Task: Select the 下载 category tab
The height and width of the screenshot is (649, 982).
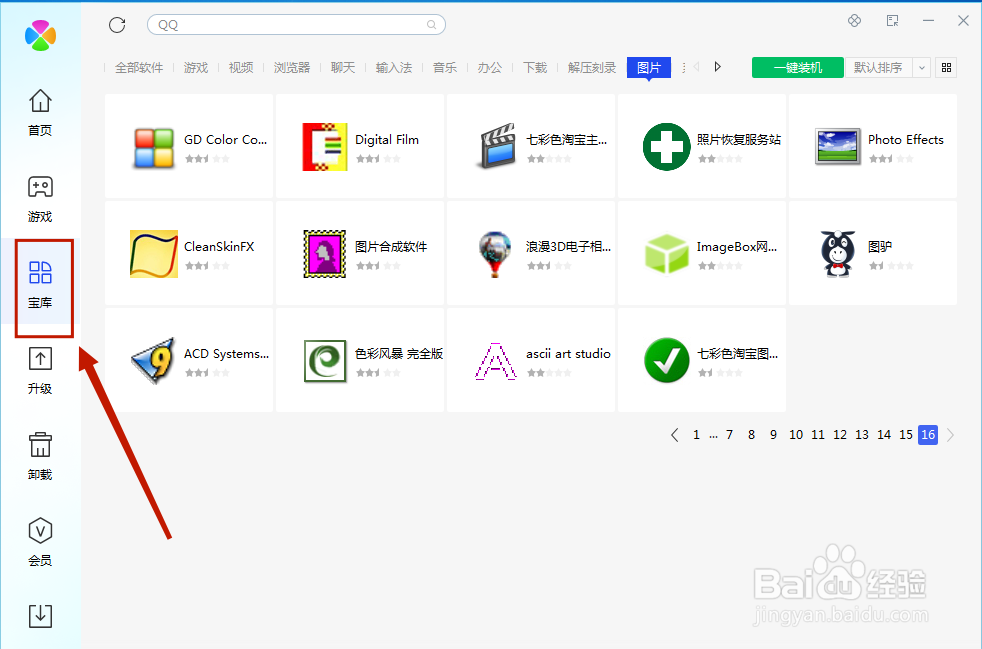Action: pyautogui.click(x=535, y=68)
